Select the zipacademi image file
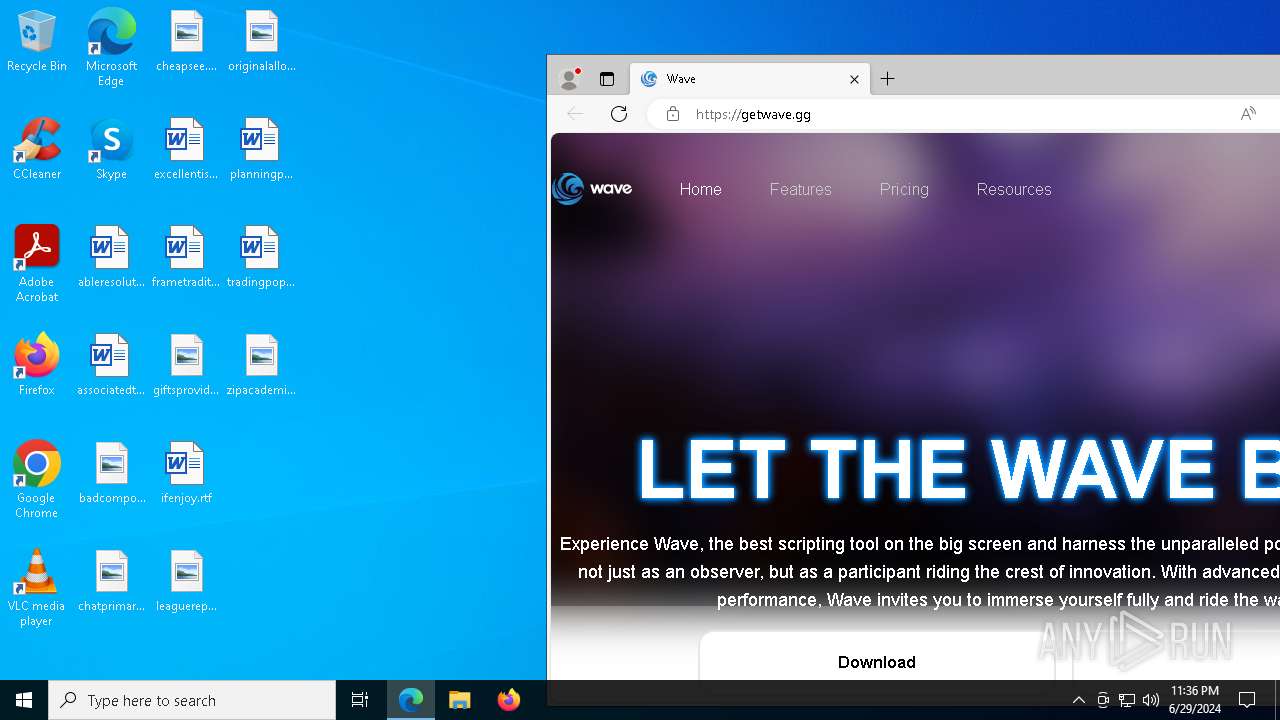Screen dimensions: 1280x720 (261, 365)
